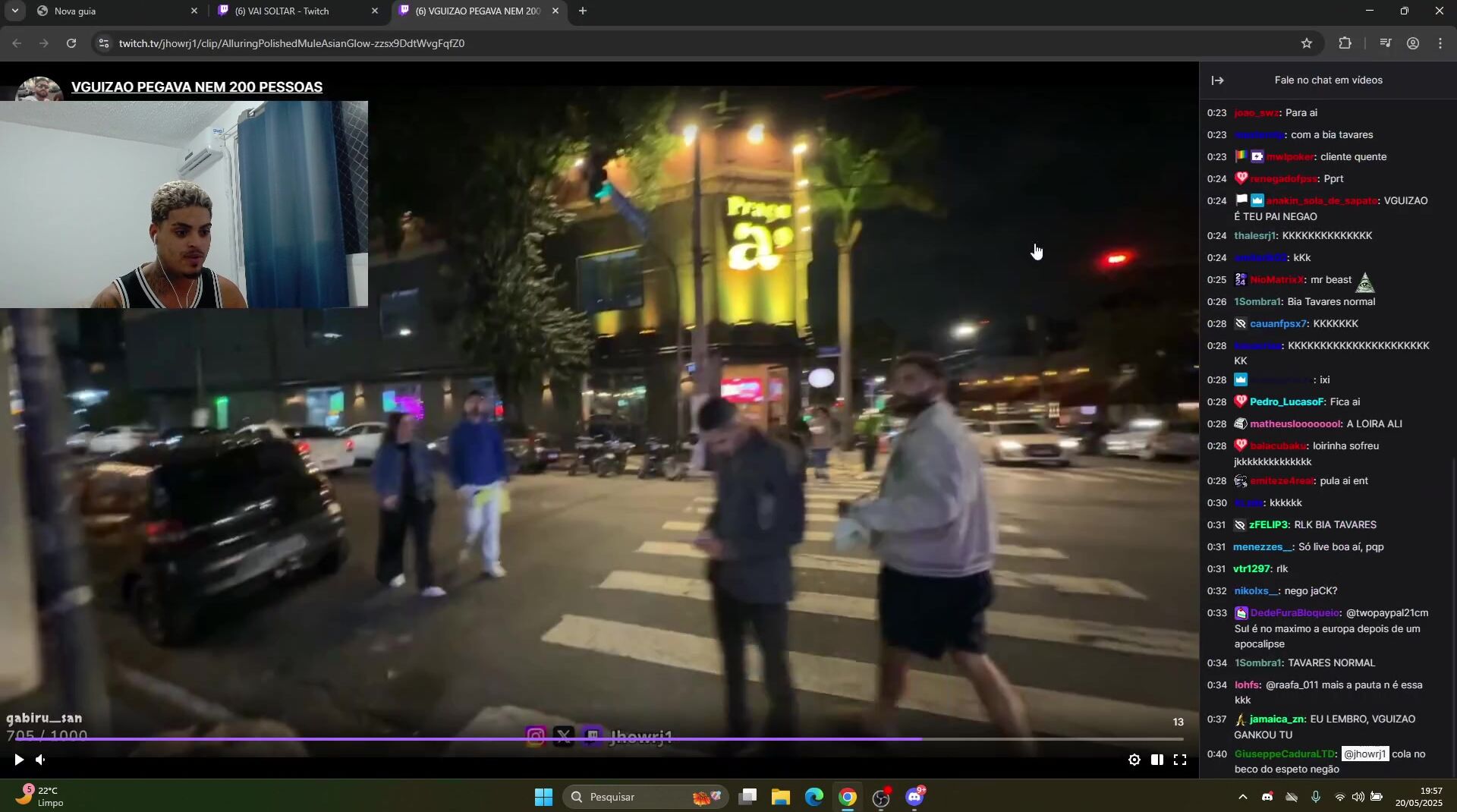Open Task View on the taskbar
The width and height of the screenshot is (1457, 812).
pyautogui.click(x=748, y=797)
